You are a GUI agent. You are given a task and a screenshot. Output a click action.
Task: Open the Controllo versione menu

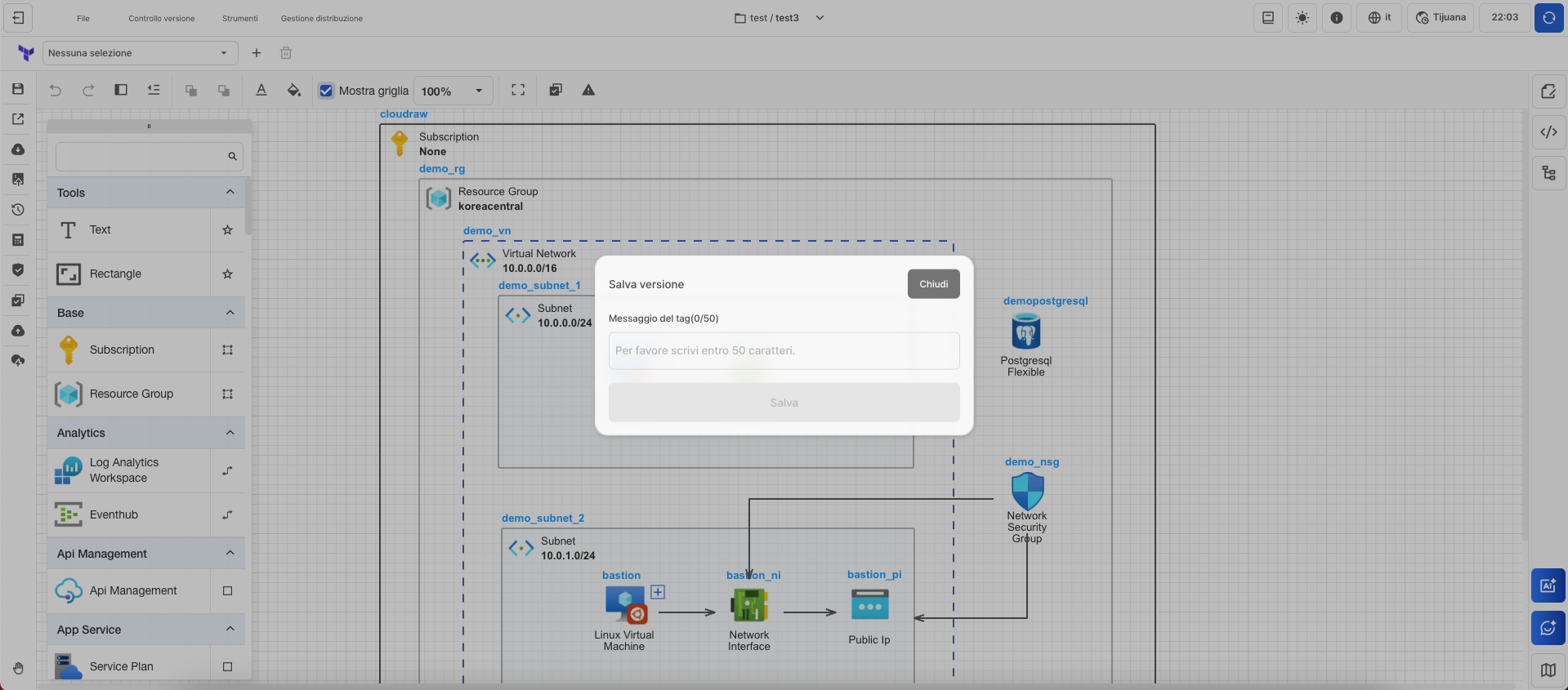click(x=162, y=18)
